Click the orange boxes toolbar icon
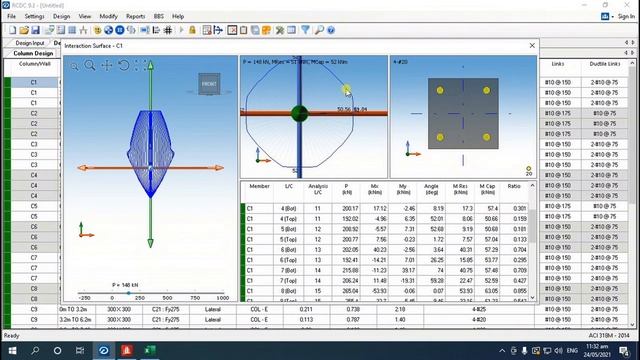 pyautogui.click(x=267, y=30)
